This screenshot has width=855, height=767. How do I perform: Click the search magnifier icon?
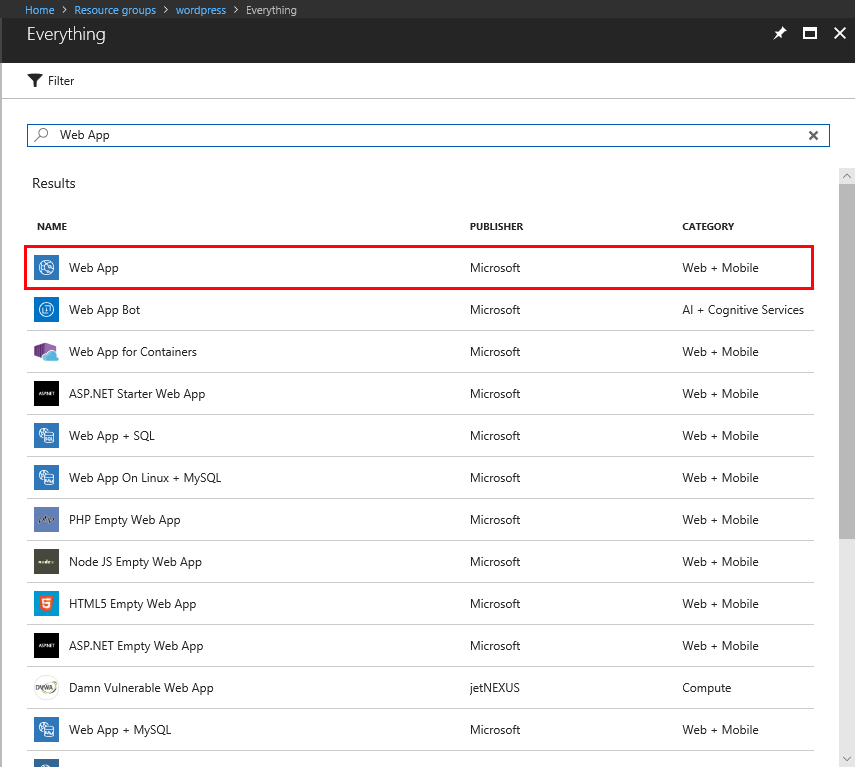click(x=41, y=135)
